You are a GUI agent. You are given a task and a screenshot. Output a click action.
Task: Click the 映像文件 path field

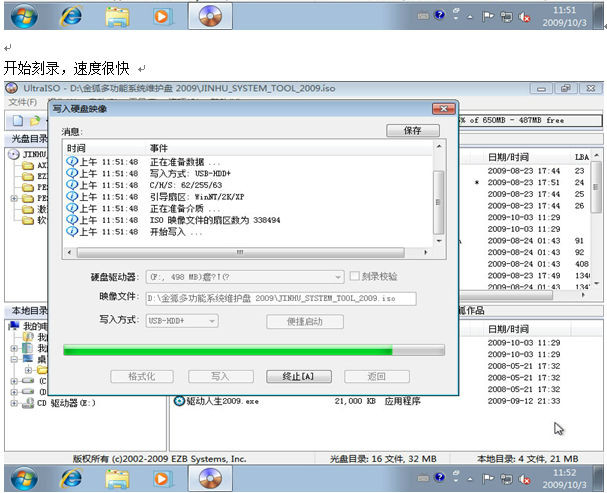point(280,298)
